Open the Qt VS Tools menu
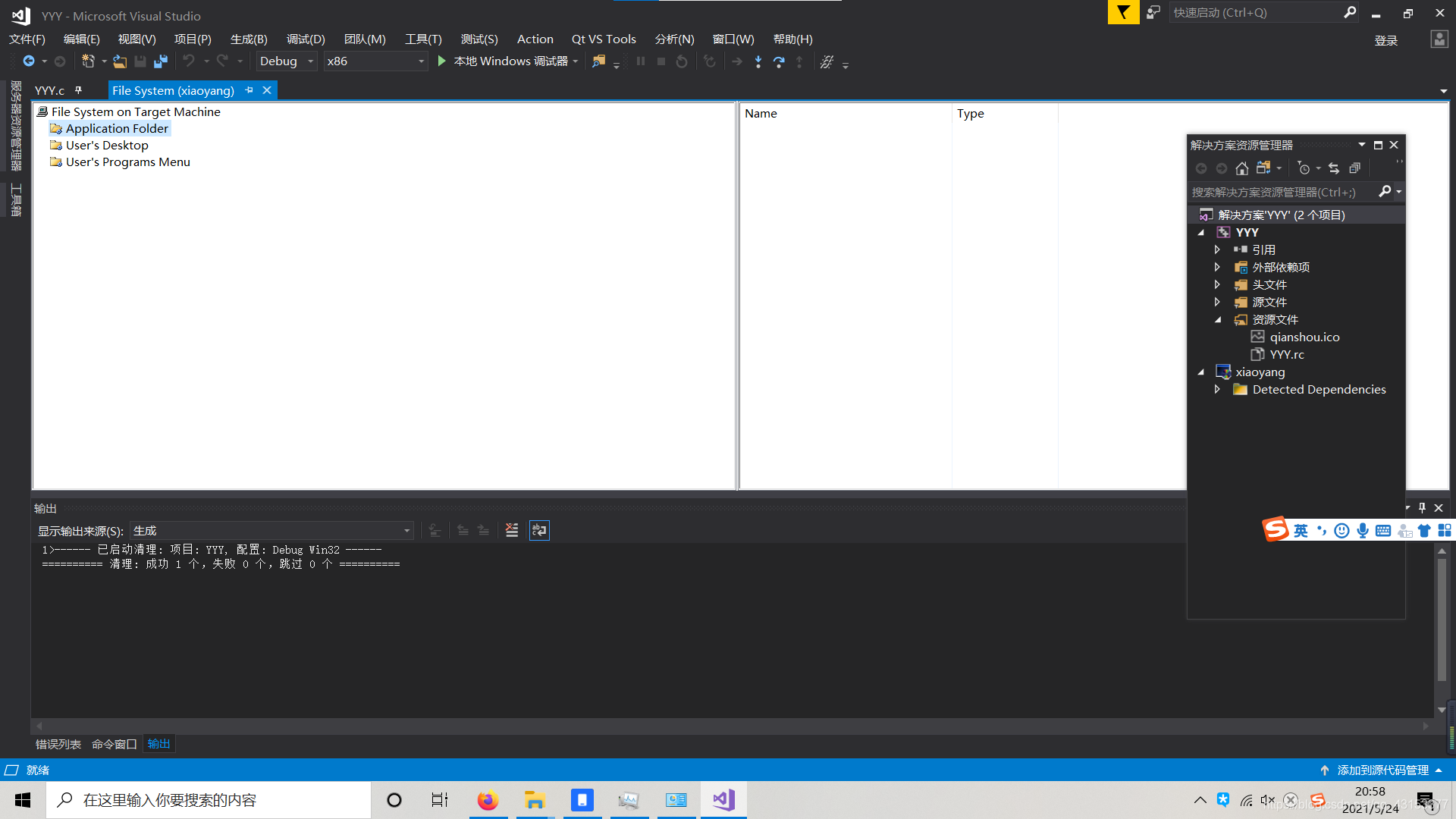This screenshot has height=819, width=1456. [x=604, y=39]
